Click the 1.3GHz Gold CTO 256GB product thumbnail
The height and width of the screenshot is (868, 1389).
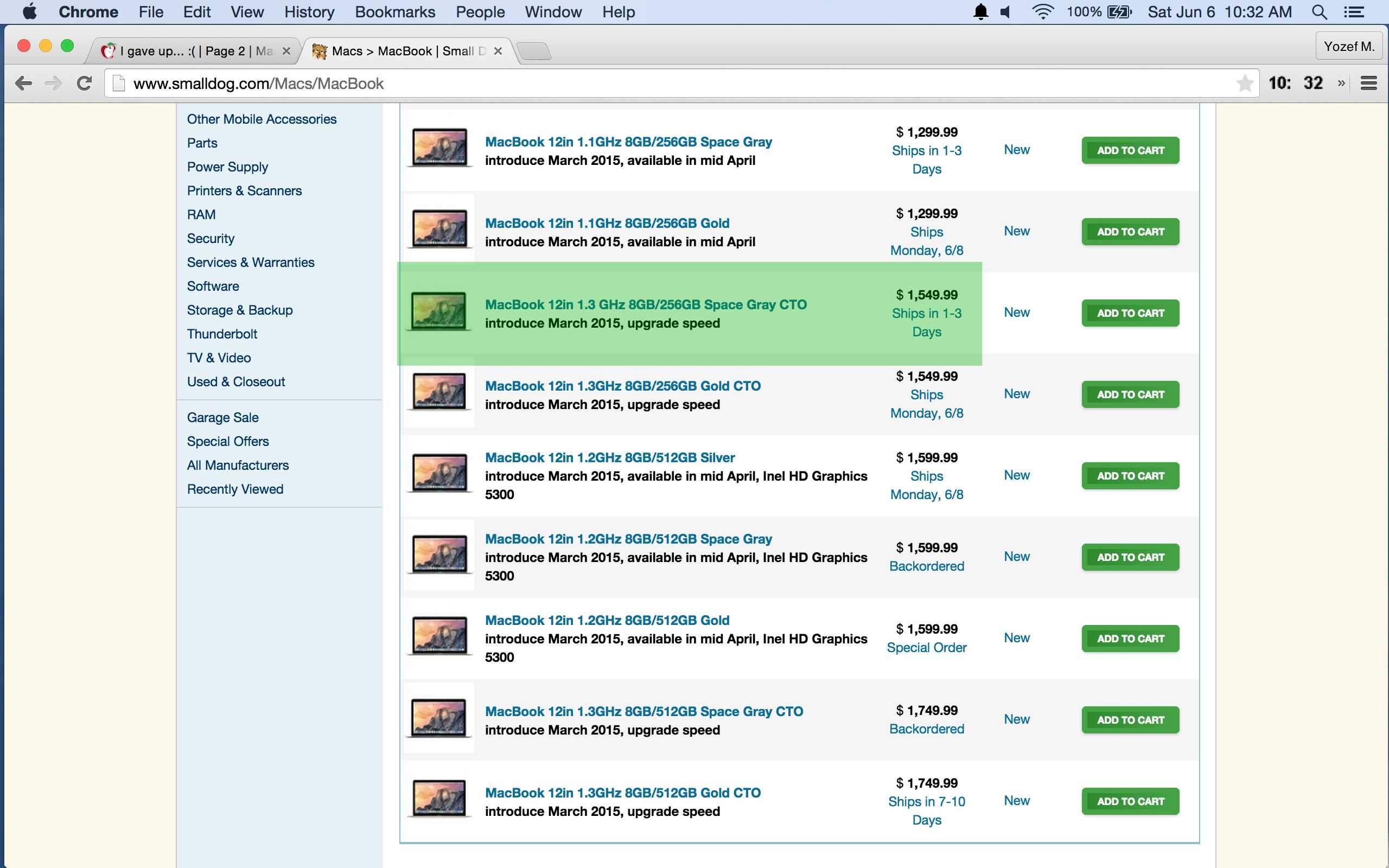click(x=439, y=393)
